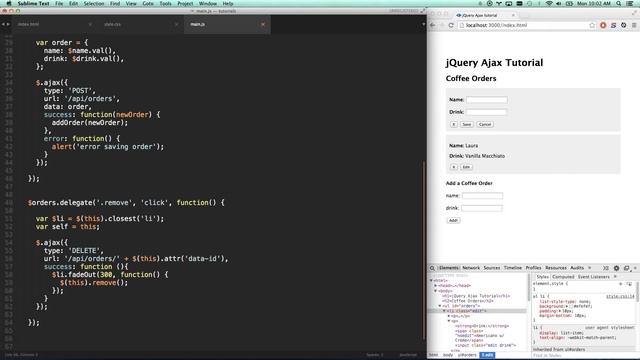The image size is (640, 360).
Task: Click the #efefef background color swatch
Action: 571,306
